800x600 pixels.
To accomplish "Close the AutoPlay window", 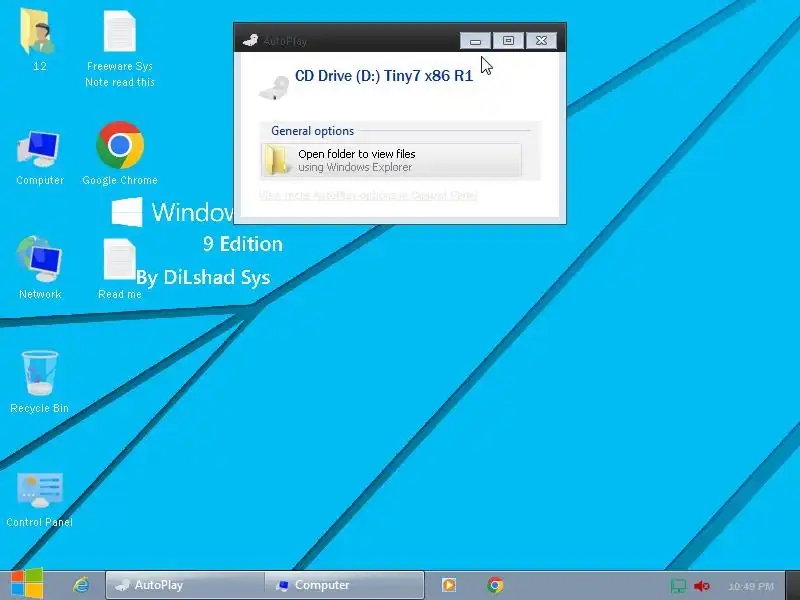I will point(541,41).
